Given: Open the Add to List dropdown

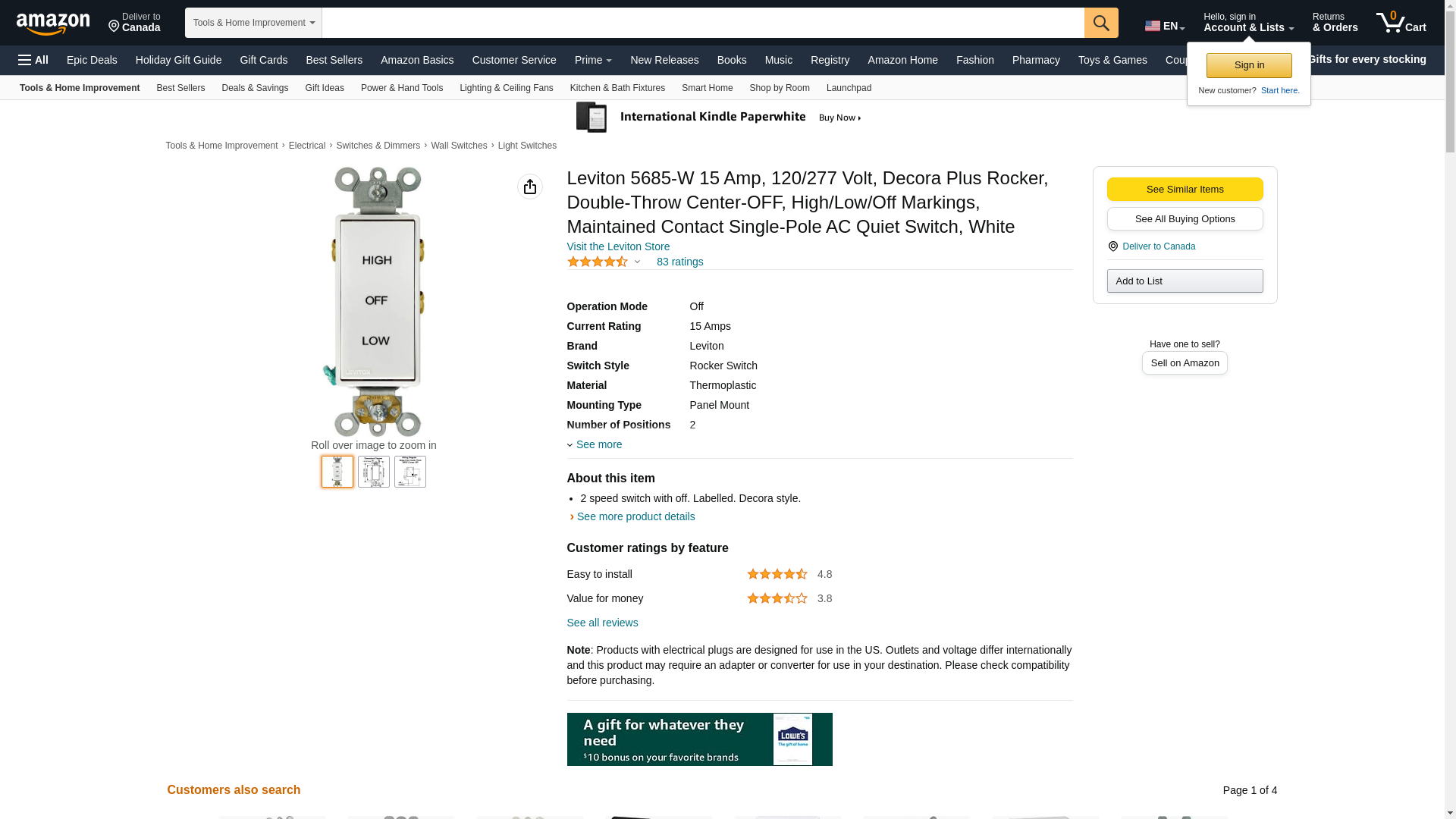Looking at the screenshot, I should click(1185, 281).
